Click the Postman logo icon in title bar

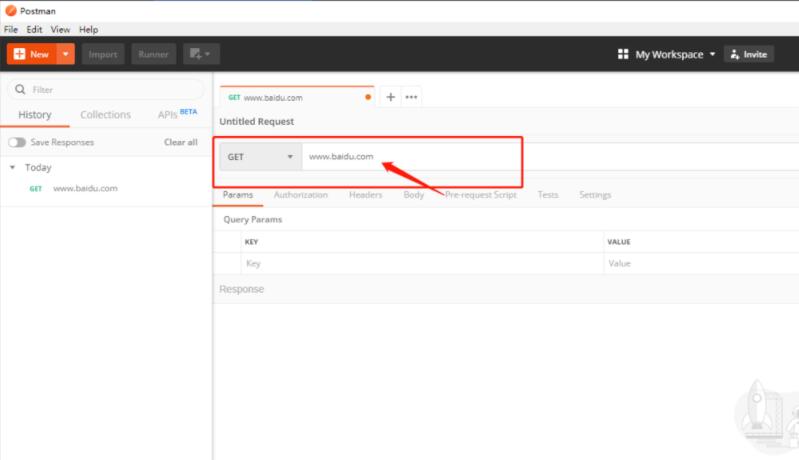click(10, 11)
